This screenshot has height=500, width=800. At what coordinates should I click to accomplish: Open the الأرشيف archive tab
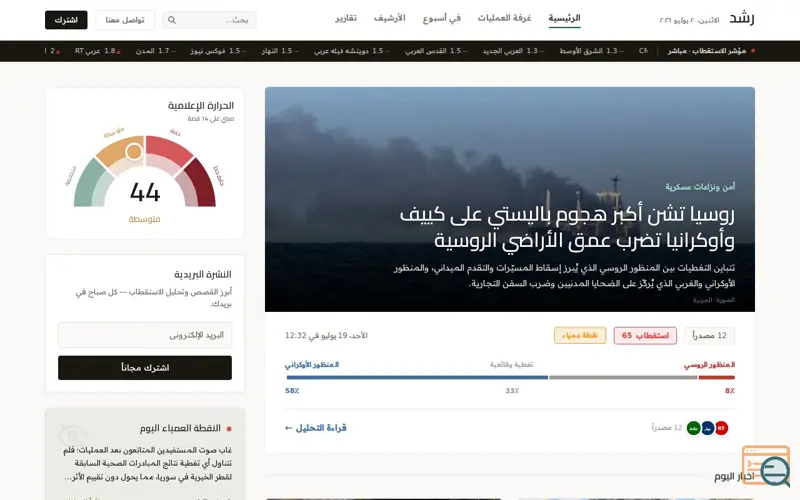point(389,18)
